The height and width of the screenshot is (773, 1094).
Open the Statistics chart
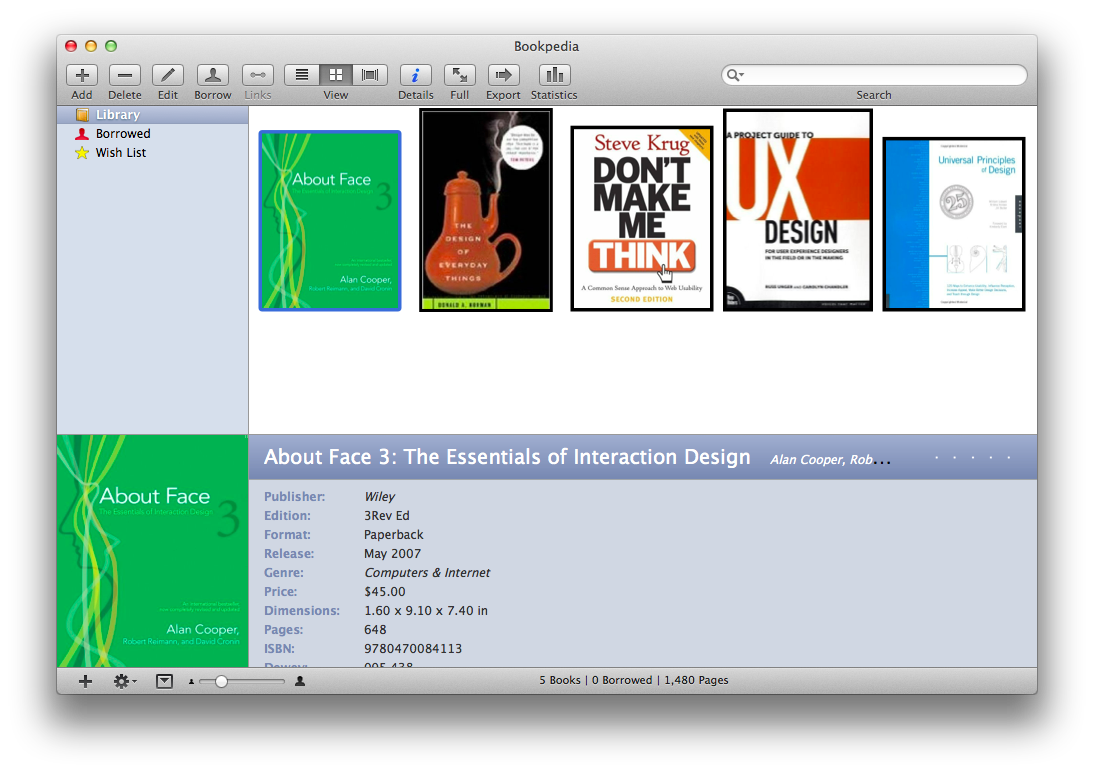coord(554,75)
